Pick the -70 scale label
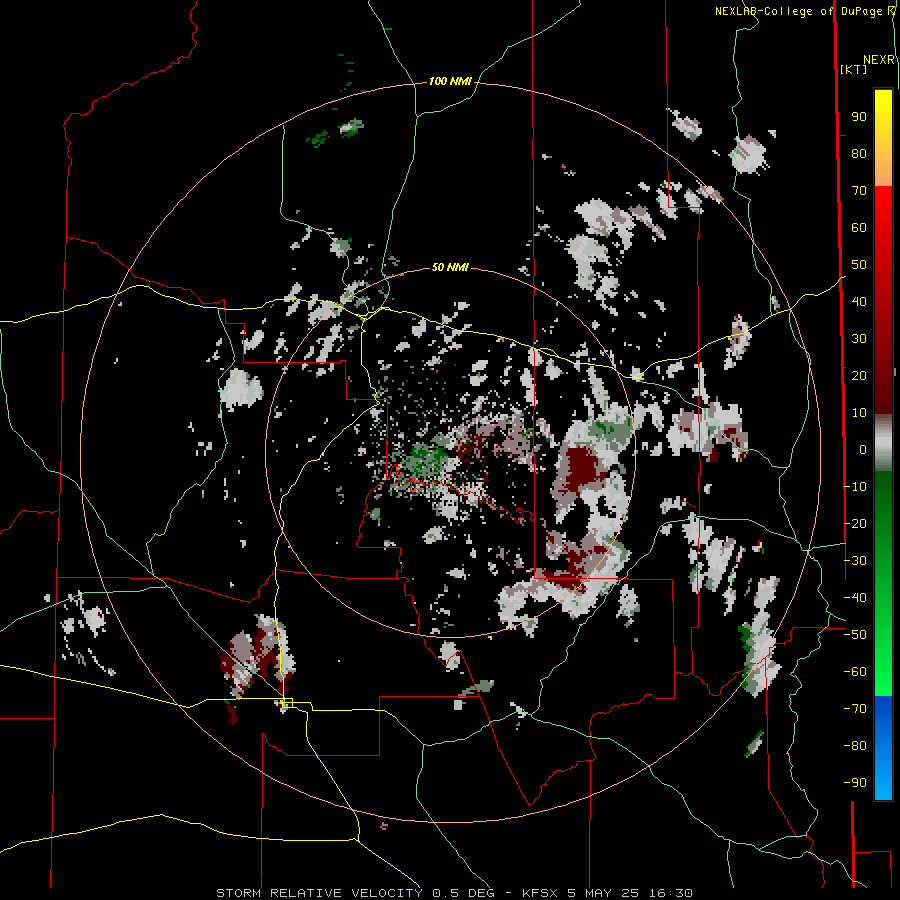Screen dimensions: 900x900 pyautogui.click(x=855, y=709)
